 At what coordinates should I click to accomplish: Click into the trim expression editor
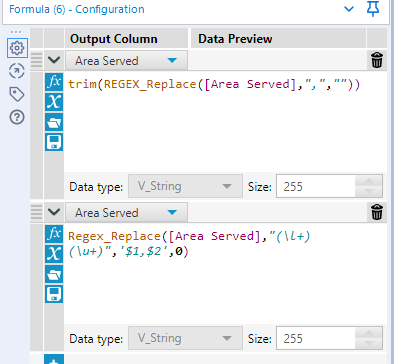tap(225, 122)
